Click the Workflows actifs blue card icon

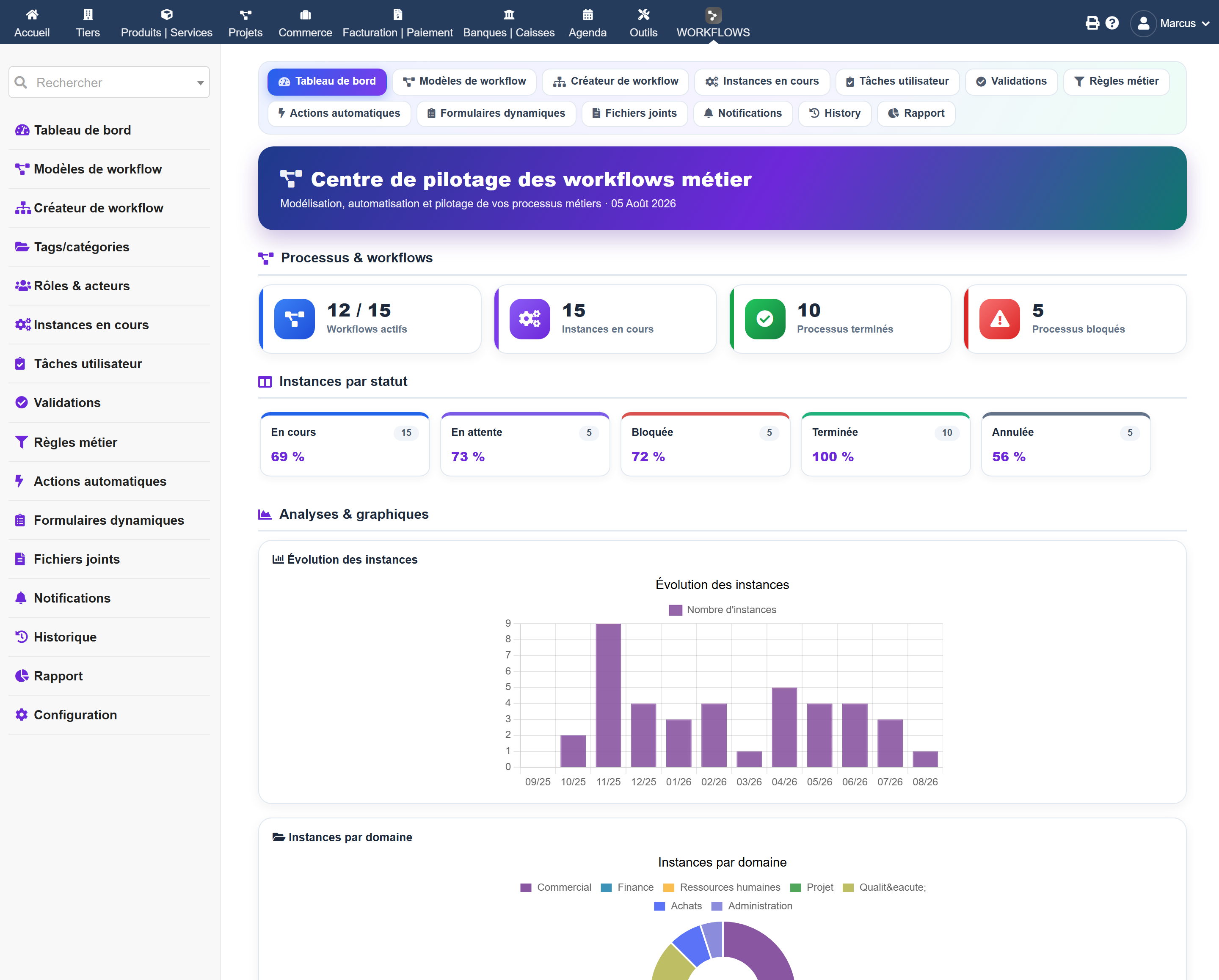(294, 319)
